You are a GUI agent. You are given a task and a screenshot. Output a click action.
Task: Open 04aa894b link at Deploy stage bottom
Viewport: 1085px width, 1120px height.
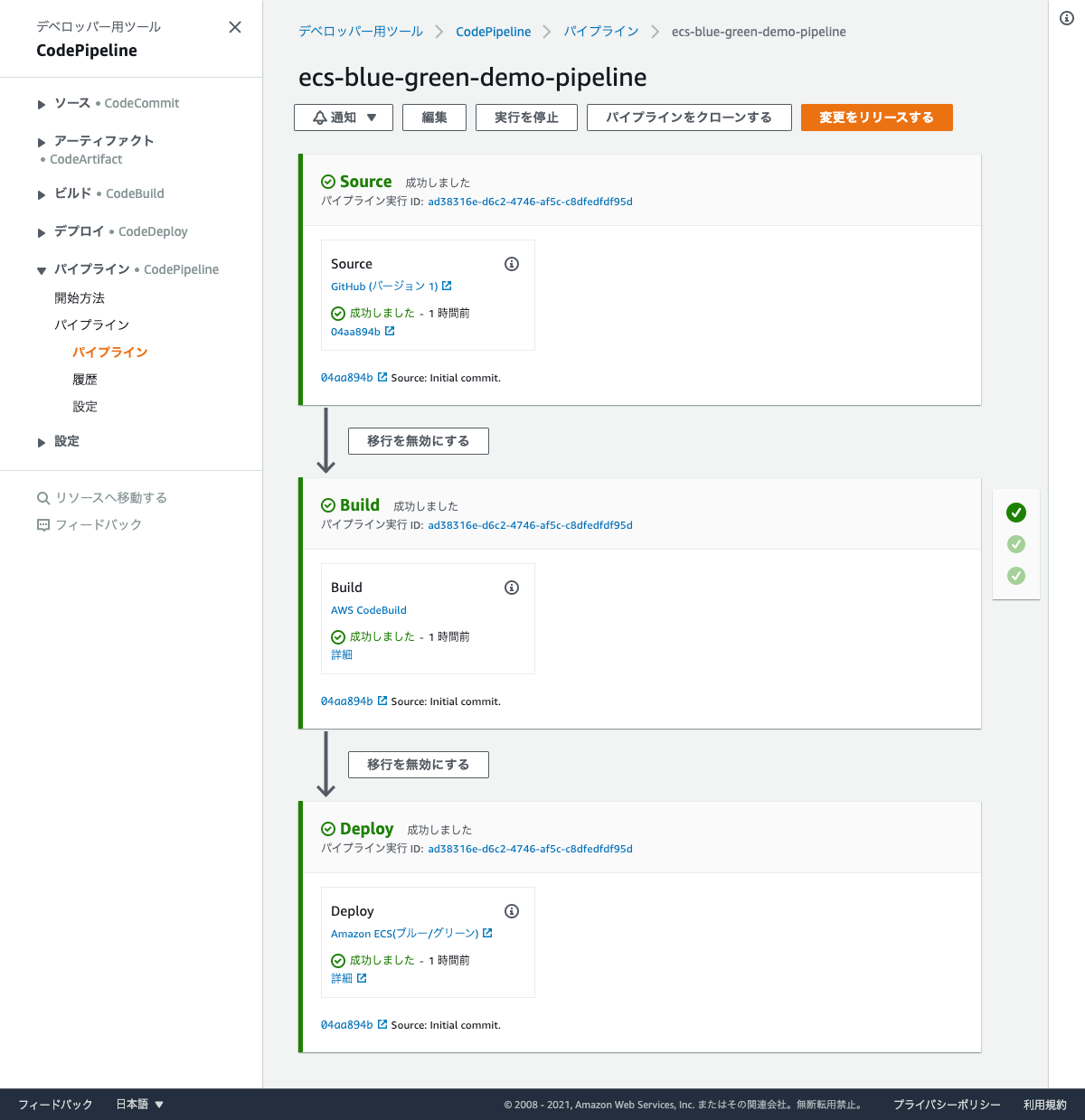(x=347, y=1025)
